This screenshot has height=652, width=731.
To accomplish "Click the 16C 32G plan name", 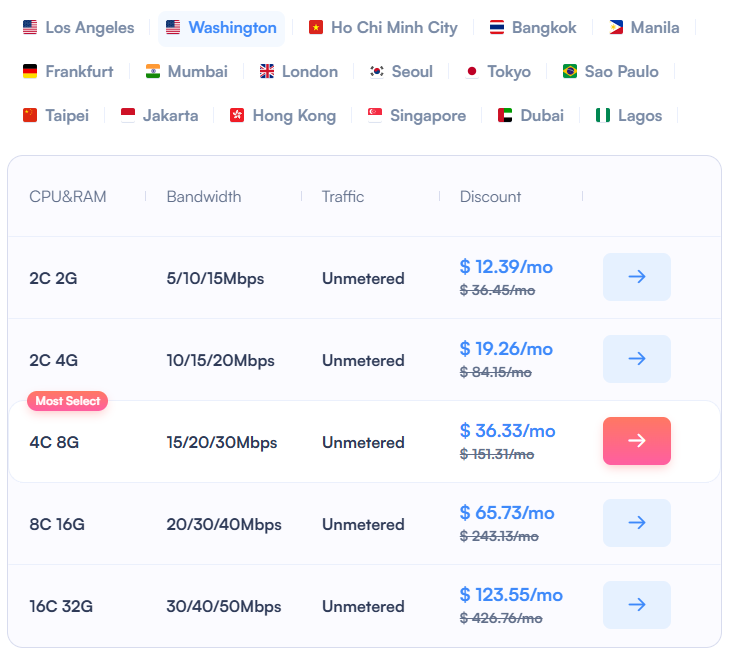I will pos(61,607).
